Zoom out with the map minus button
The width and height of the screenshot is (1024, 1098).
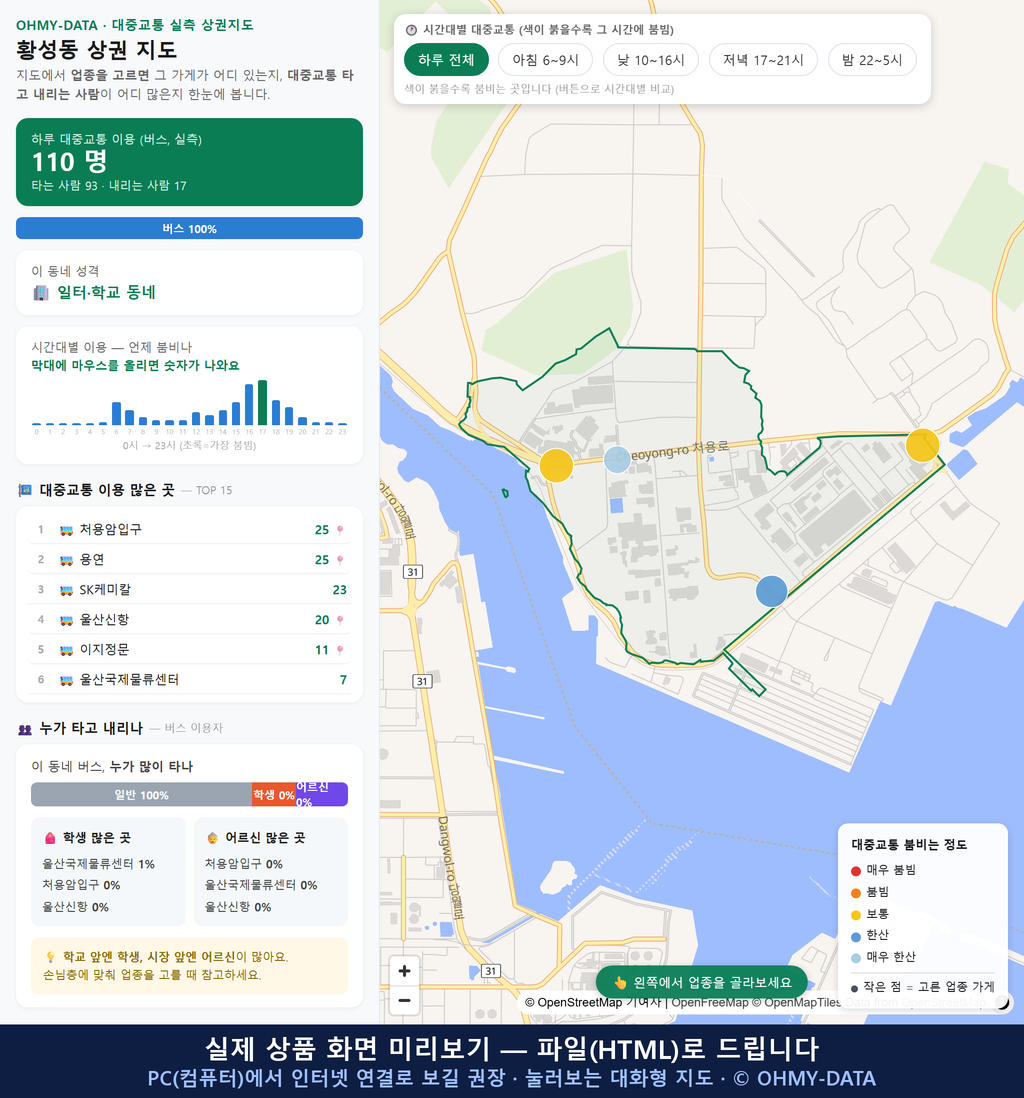pyautogui.click(x=404, y=1000)
